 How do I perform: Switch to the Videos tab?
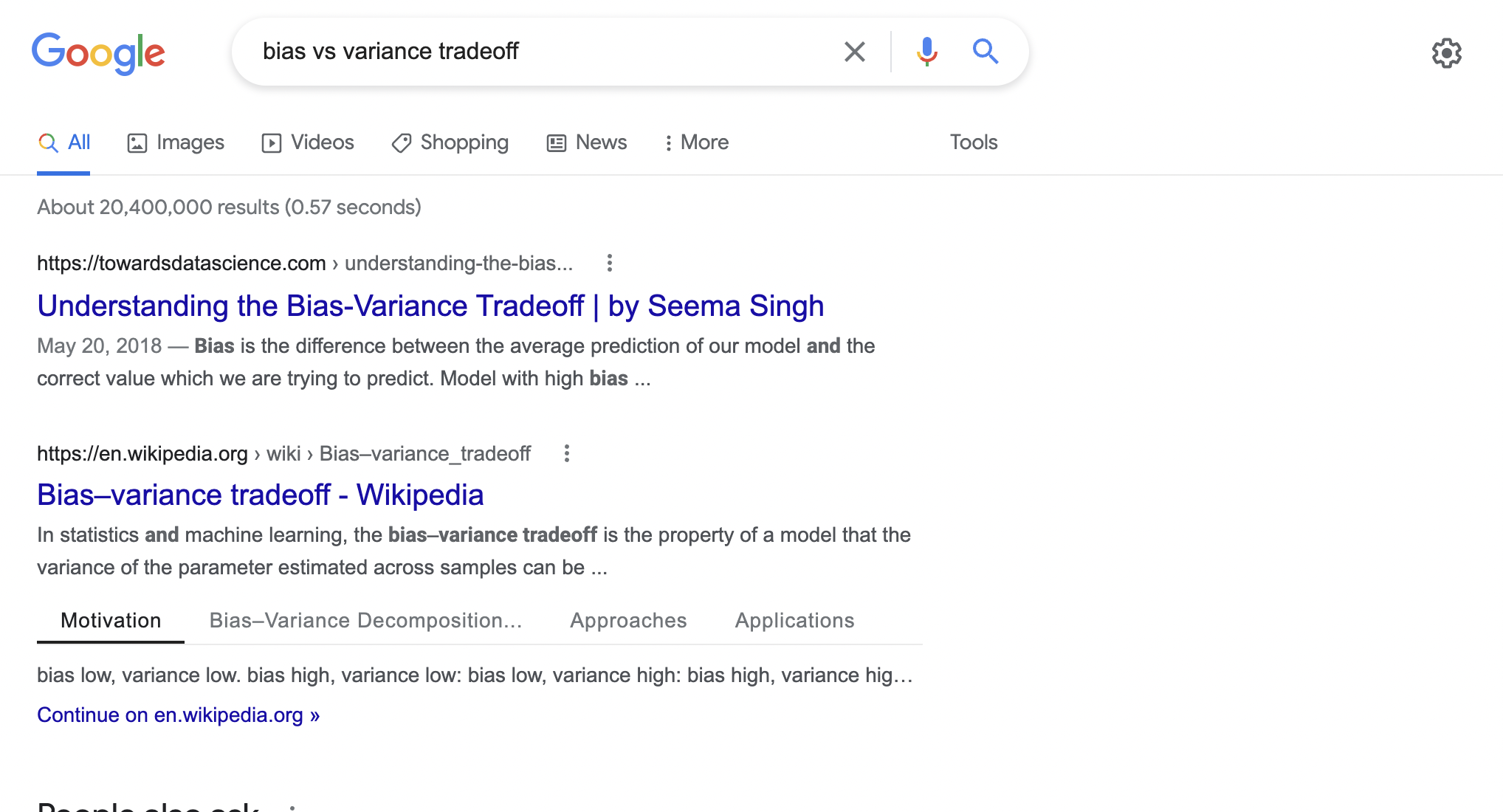coord(308,142)
